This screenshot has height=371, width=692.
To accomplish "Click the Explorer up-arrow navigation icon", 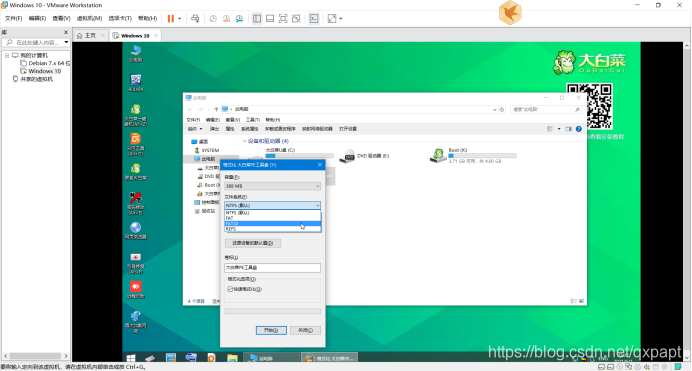I will pyautogui.click(x=216, y=109).
